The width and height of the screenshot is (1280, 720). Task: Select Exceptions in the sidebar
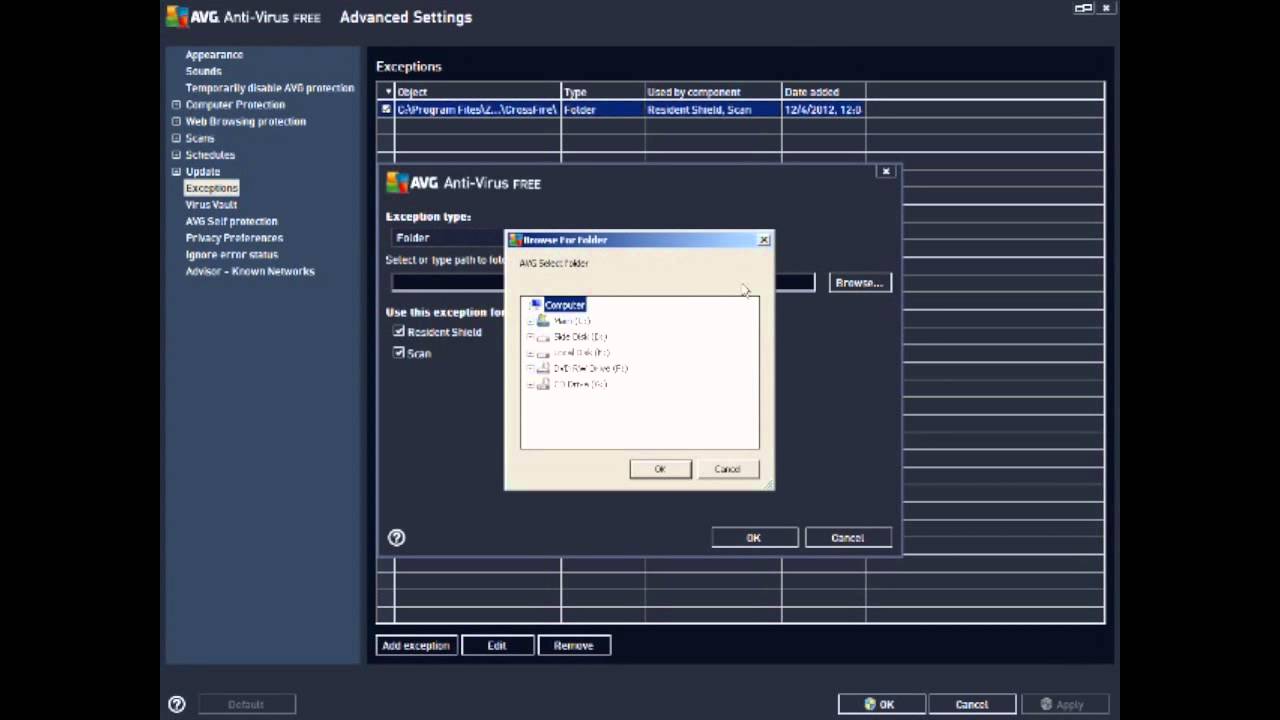tap(211, 188)
